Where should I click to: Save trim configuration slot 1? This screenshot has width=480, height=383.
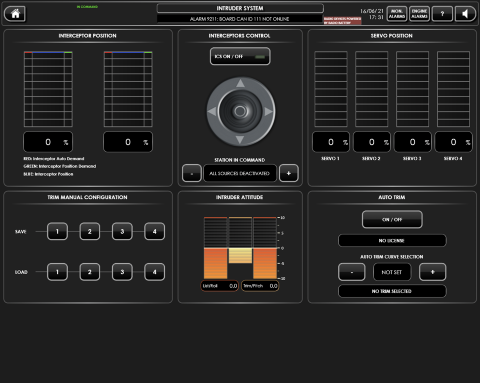(x=57, y=231)
